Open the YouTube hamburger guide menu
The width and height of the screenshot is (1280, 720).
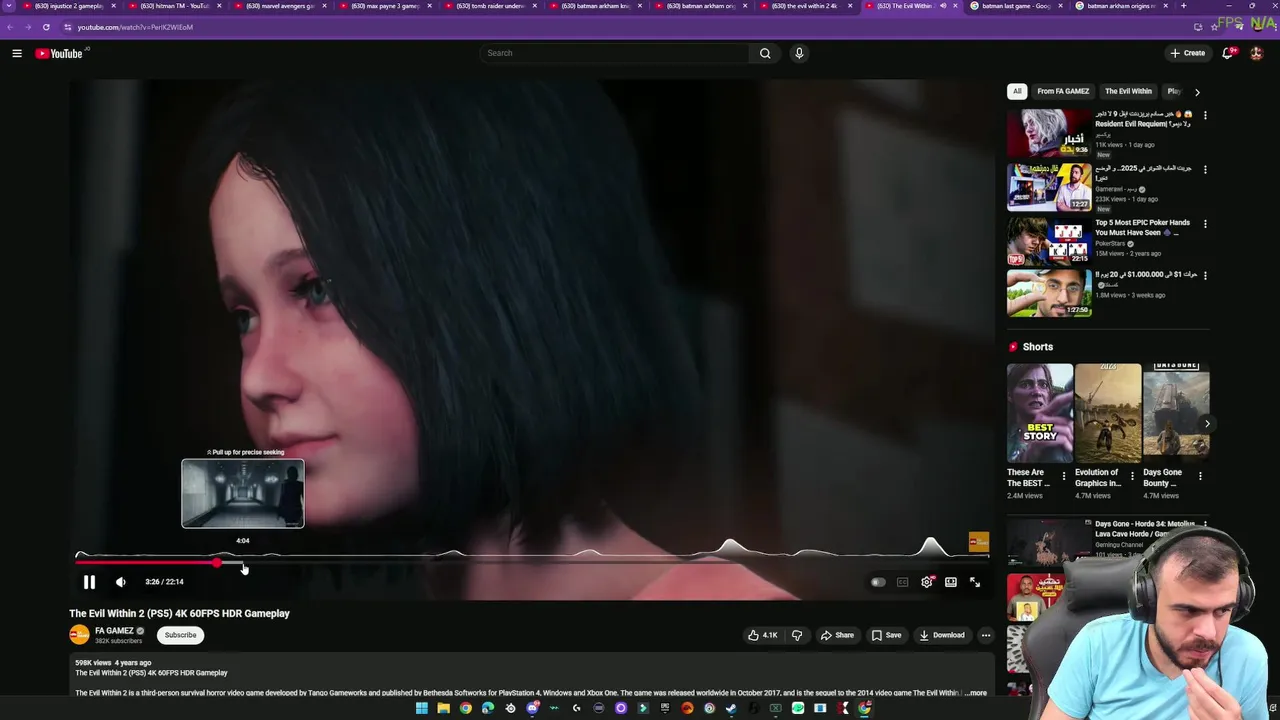coord(17,53)
